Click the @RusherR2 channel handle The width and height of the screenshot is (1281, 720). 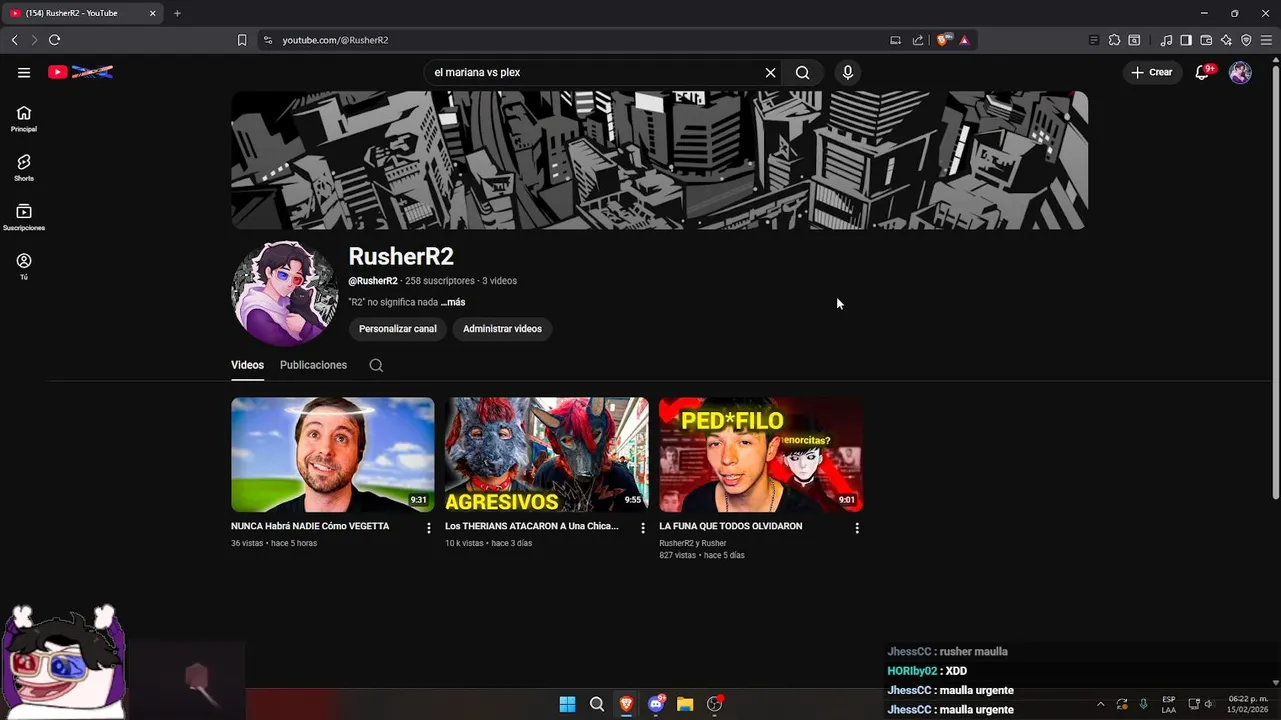pos(373,281)
